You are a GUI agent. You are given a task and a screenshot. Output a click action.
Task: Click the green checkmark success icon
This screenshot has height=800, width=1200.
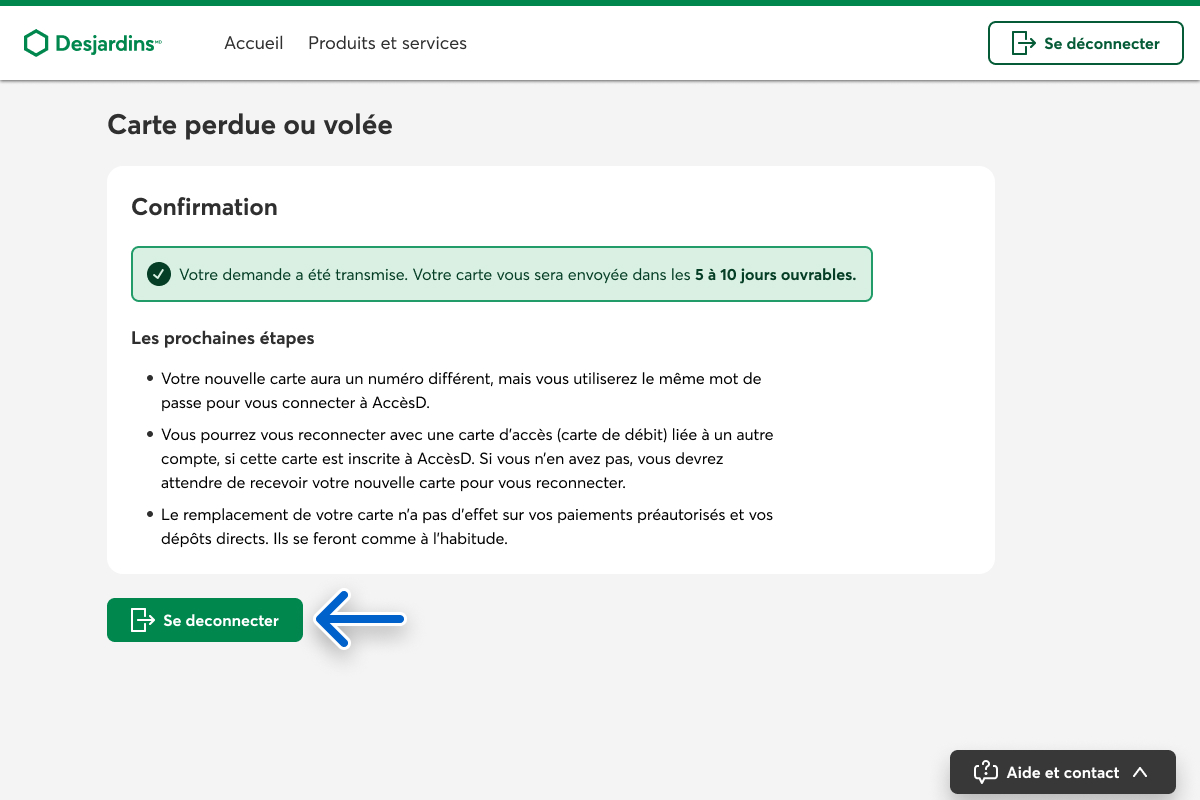tap(158, 274)
